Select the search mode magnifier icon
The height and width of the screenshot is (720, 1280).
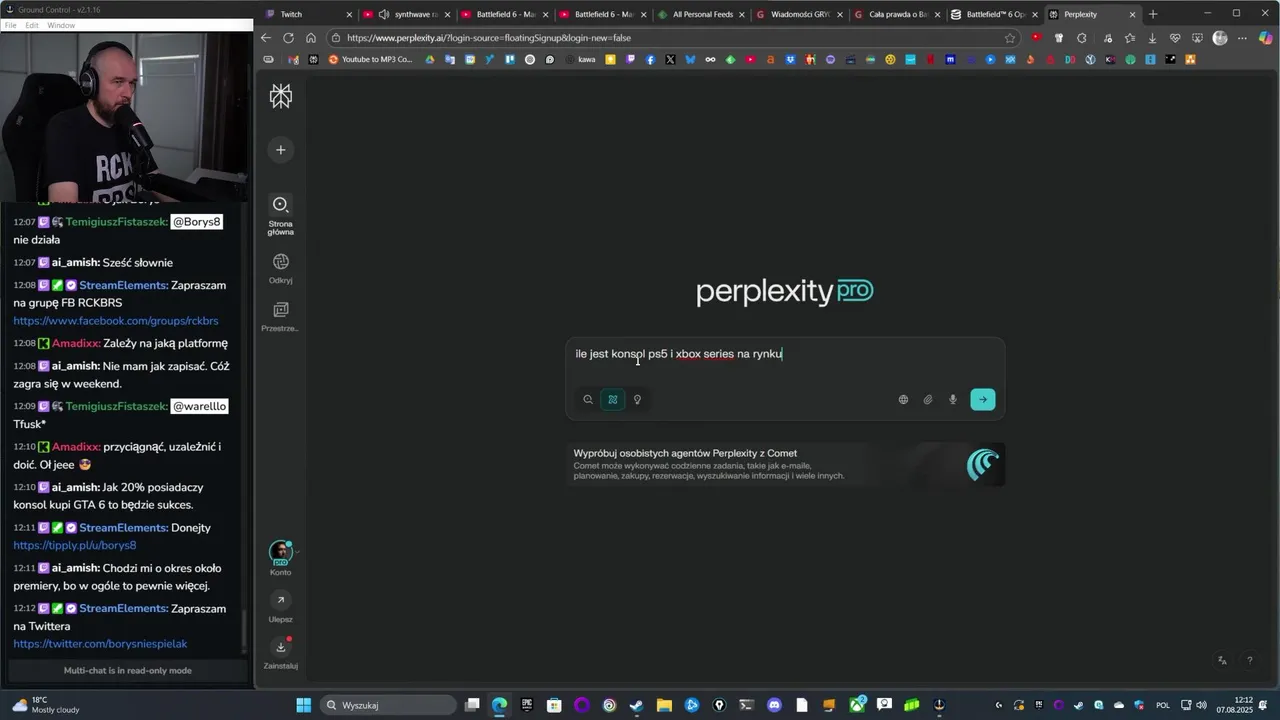[x=588, y=400]
